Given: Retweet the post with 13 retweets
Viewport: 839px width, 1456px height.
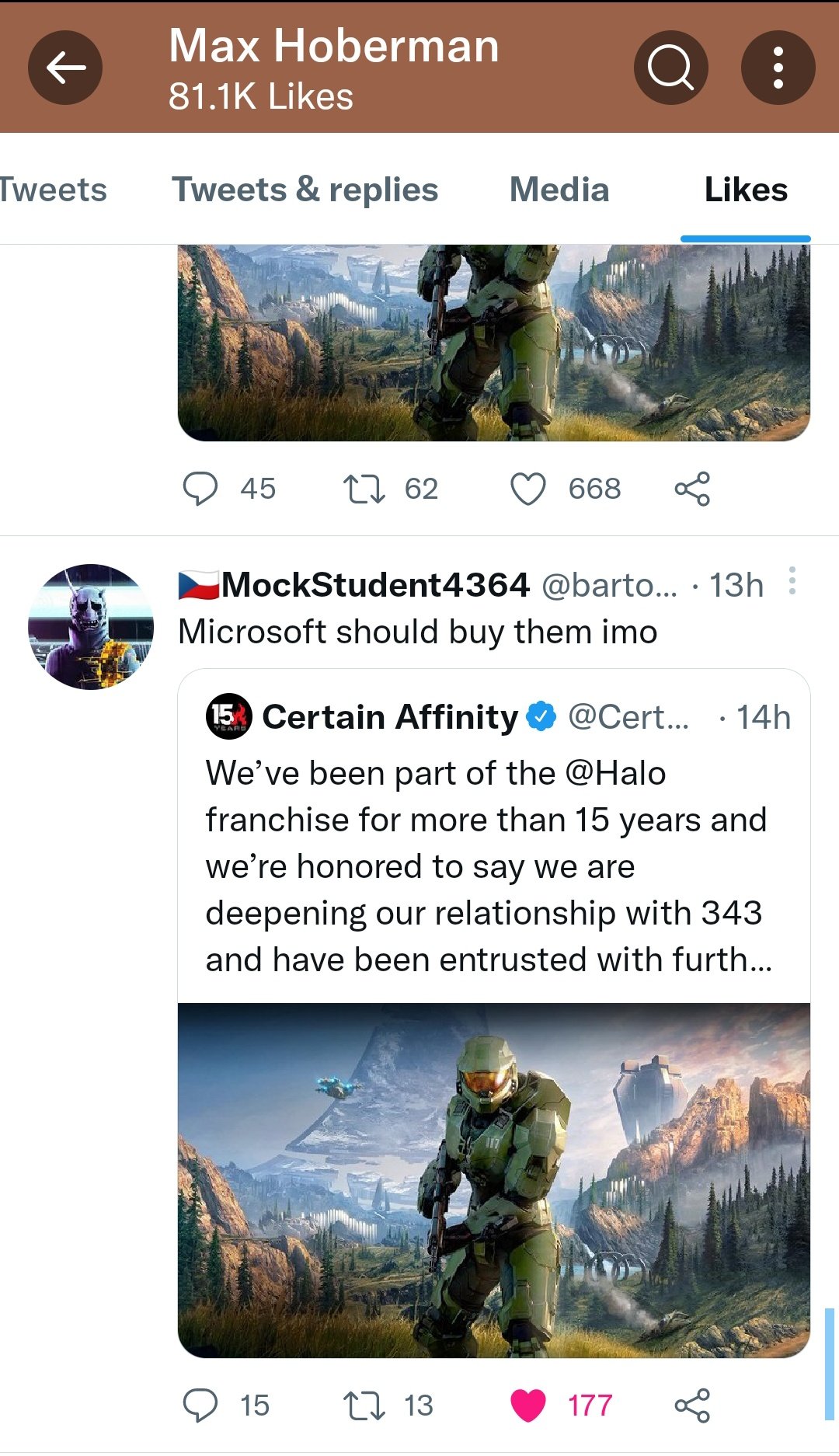Looking at the screenshot, I should (x=364, y=1405).
